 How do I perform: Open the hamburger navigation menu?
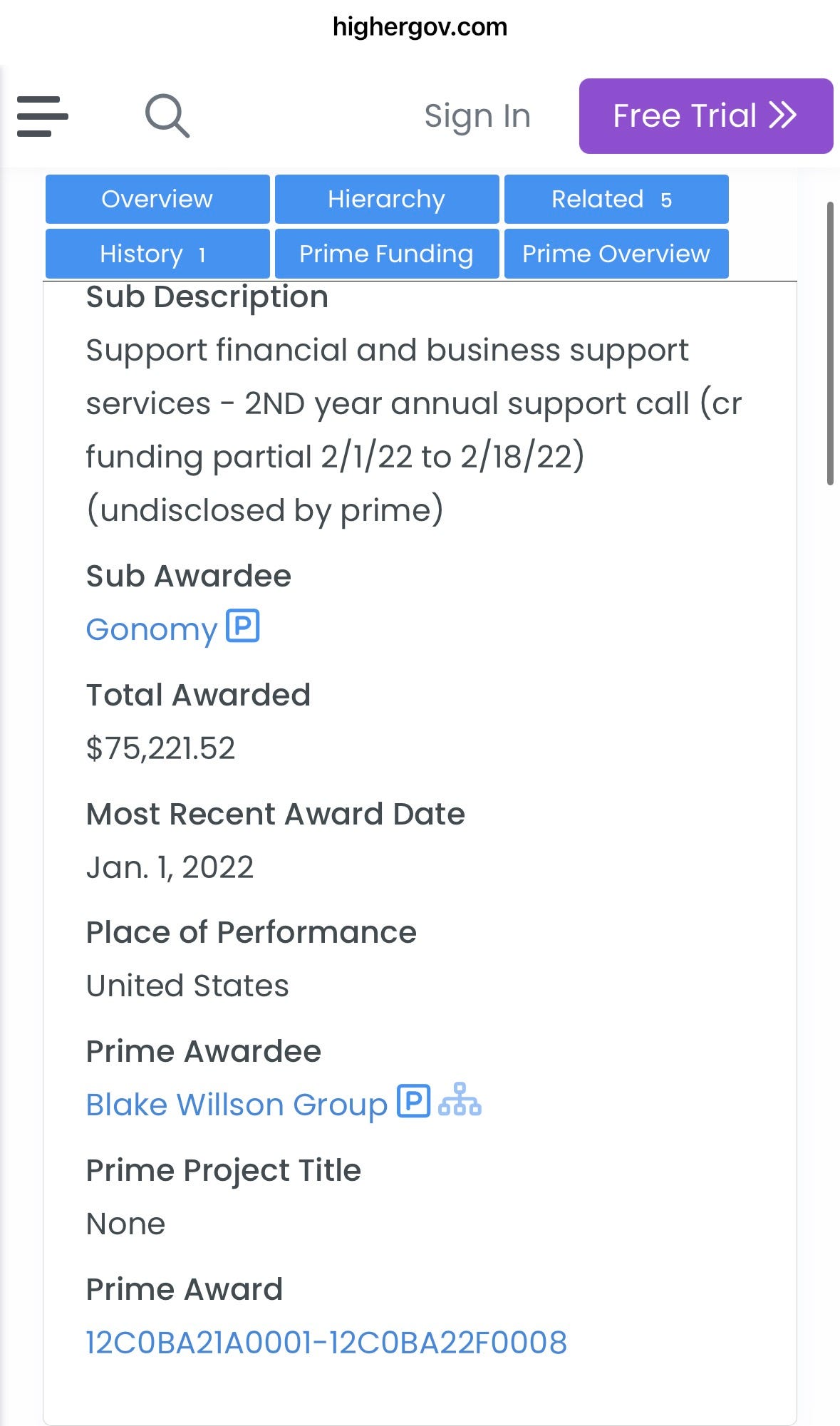point(43,116)
